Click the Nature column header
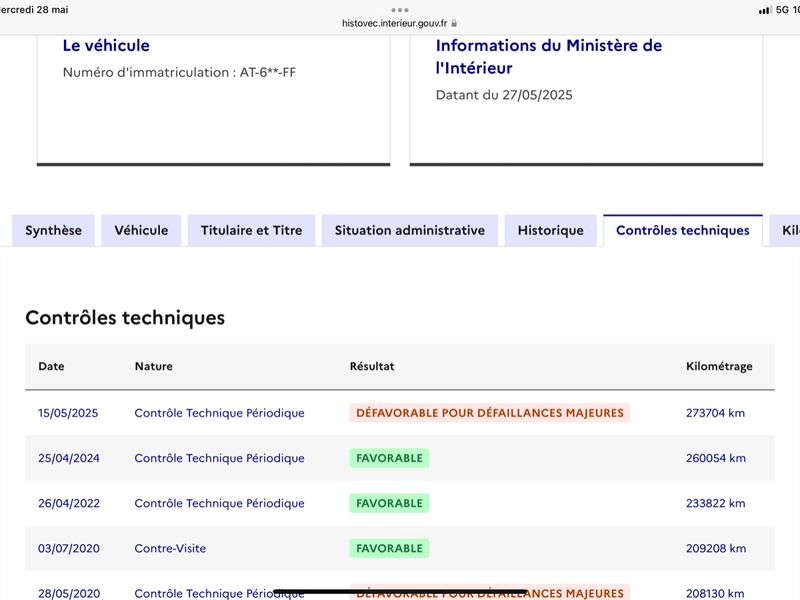This screenshot has width=800, height=600. tap(154, 366)
